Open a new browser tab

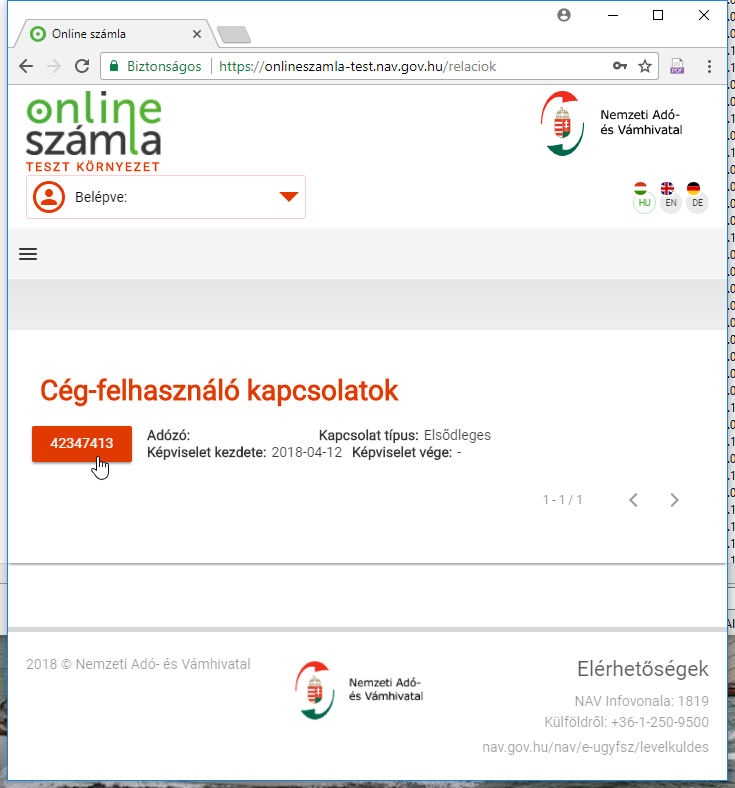(234, 35)
